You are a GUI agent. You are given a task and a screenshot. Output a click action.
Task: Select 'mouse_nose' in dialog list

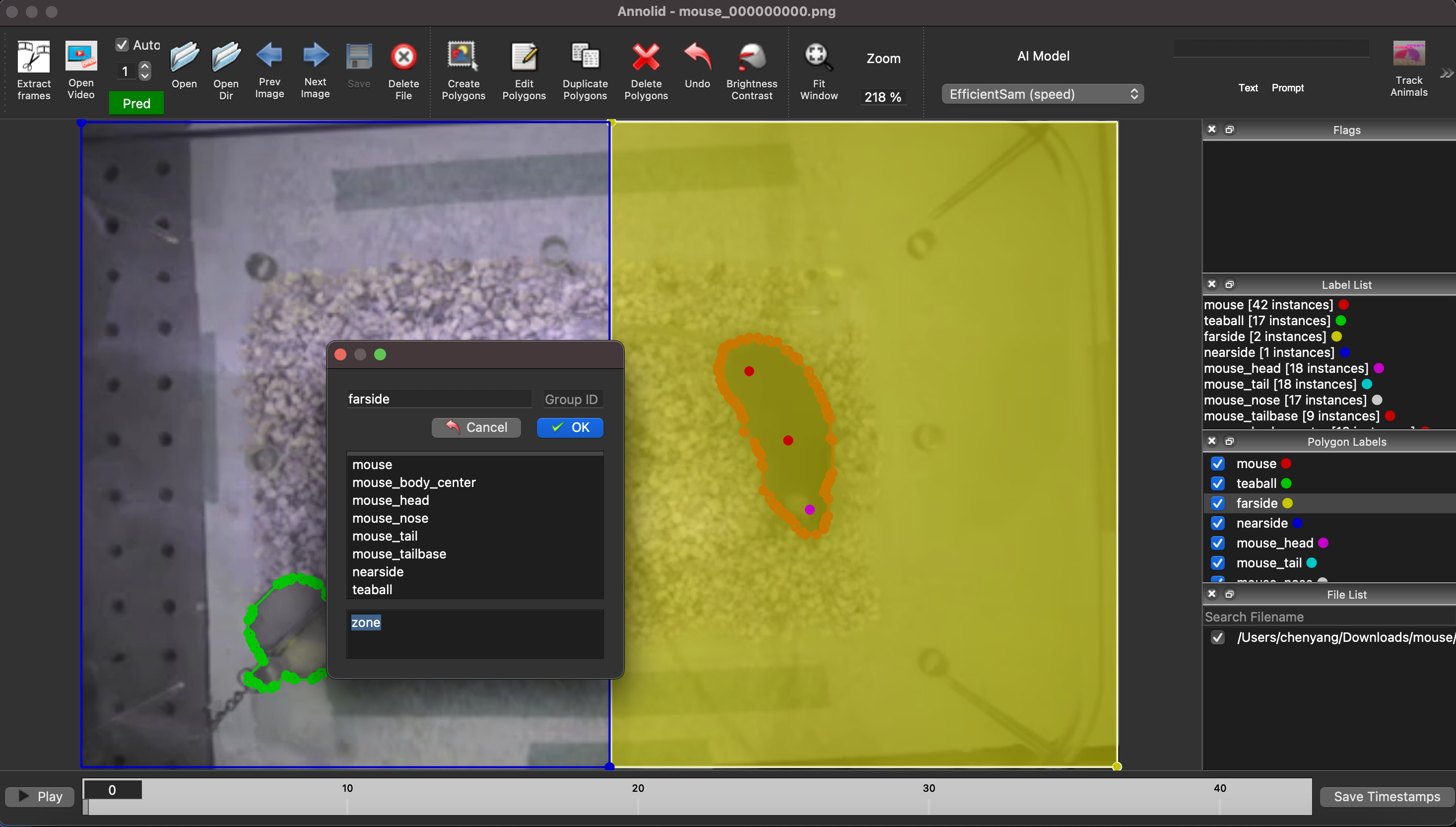tap(474, 518)
